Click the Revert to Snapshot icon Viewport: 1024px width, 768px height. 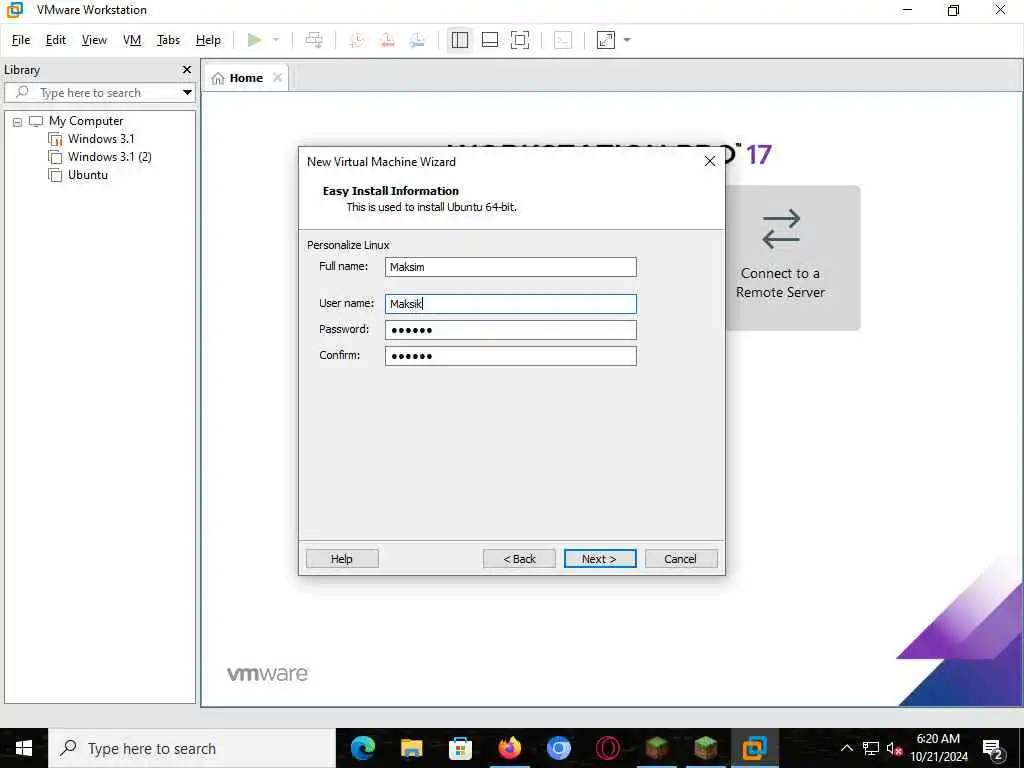click(387, 40)
